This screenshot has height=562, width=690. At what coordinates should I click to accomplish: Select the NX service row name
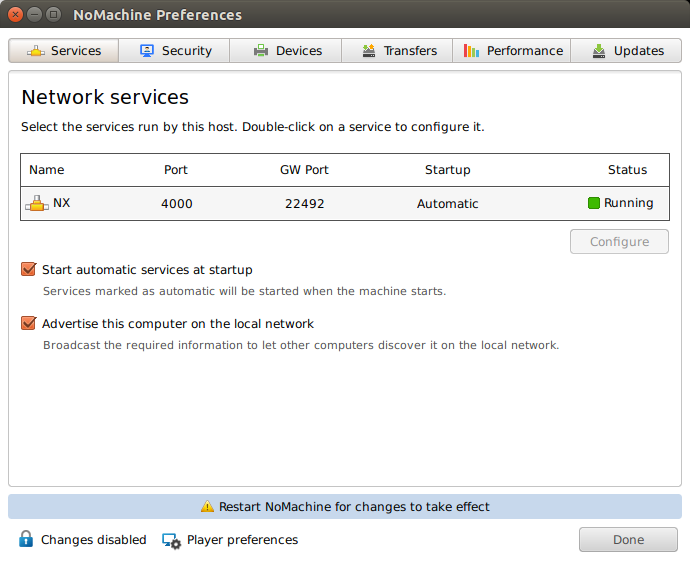pyautogui.click(x=61, y=203)
